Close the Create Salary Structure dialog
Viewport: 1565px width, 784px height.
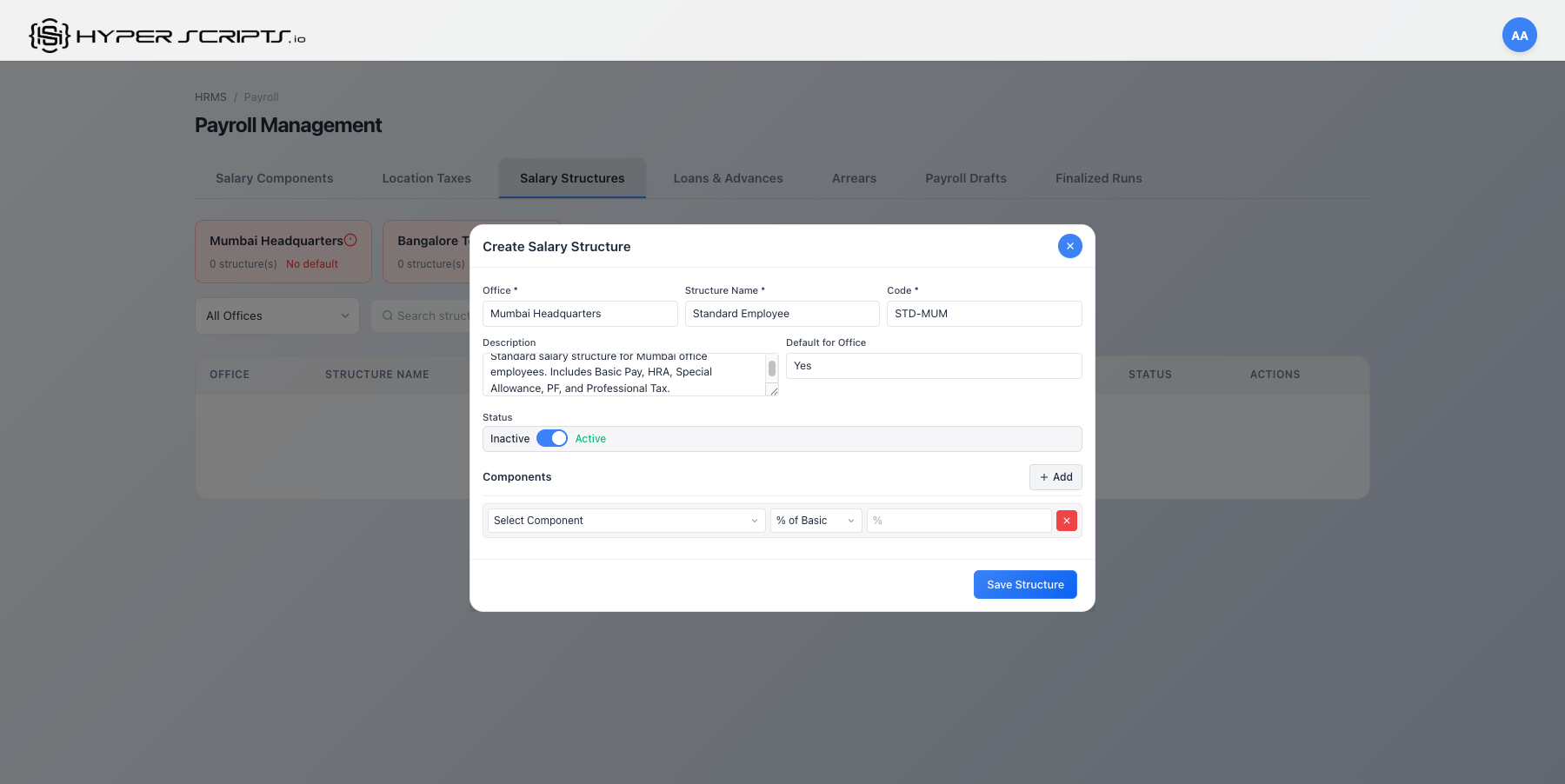point(1069,246)
